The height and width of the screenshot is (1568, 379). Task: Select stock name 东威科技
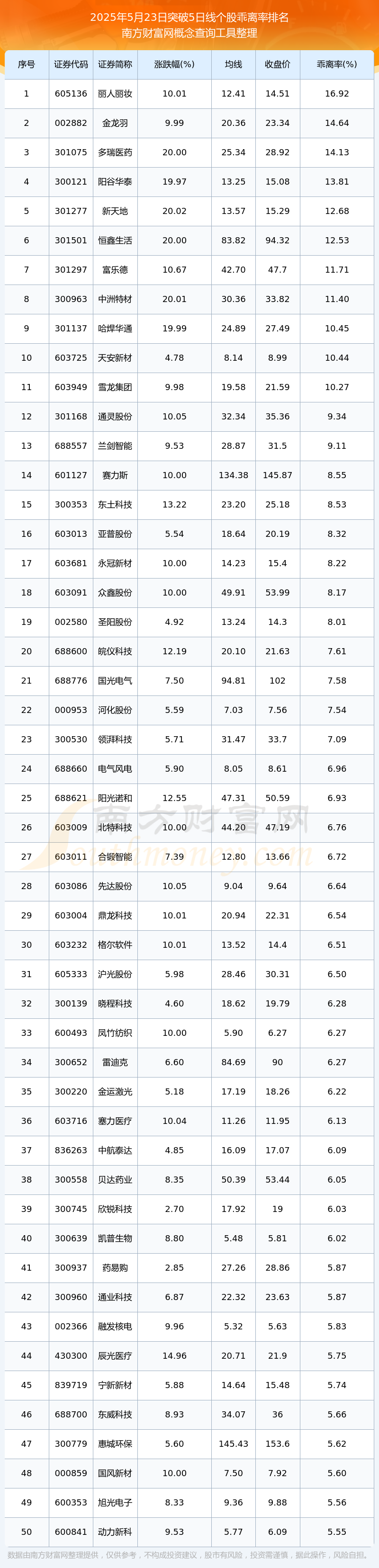click(x=115, y=1415)
